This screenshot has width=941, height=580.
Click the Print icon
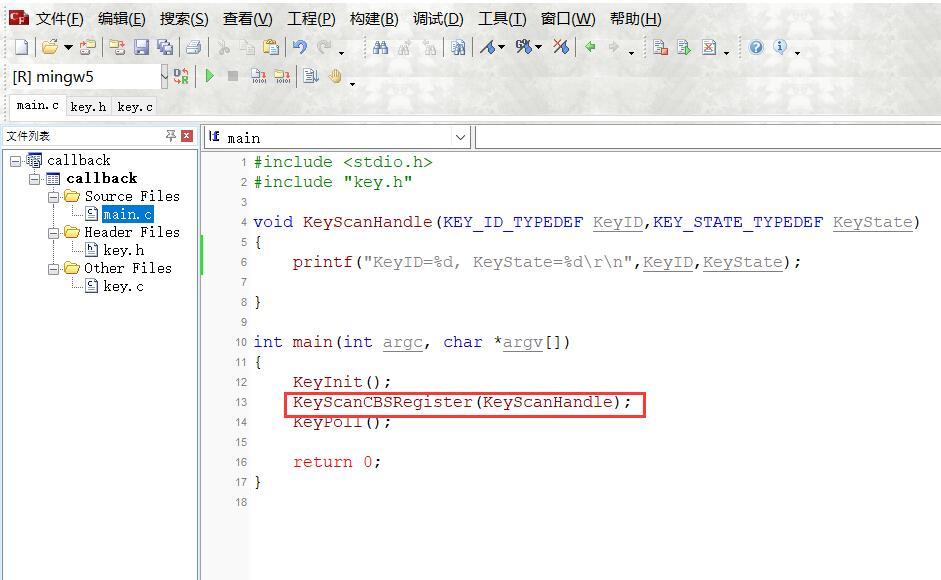(x=193, y=47)
